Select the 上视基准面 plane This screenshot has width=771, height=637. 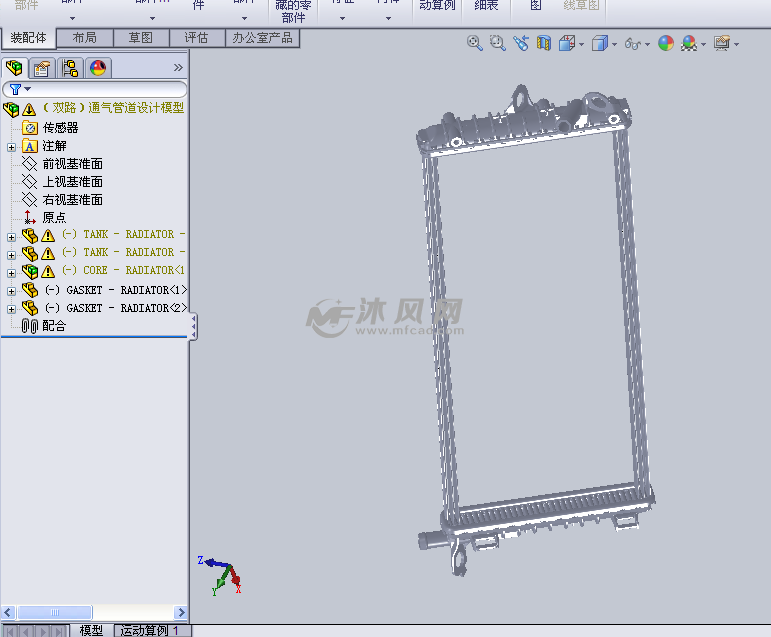pos(73,182)
